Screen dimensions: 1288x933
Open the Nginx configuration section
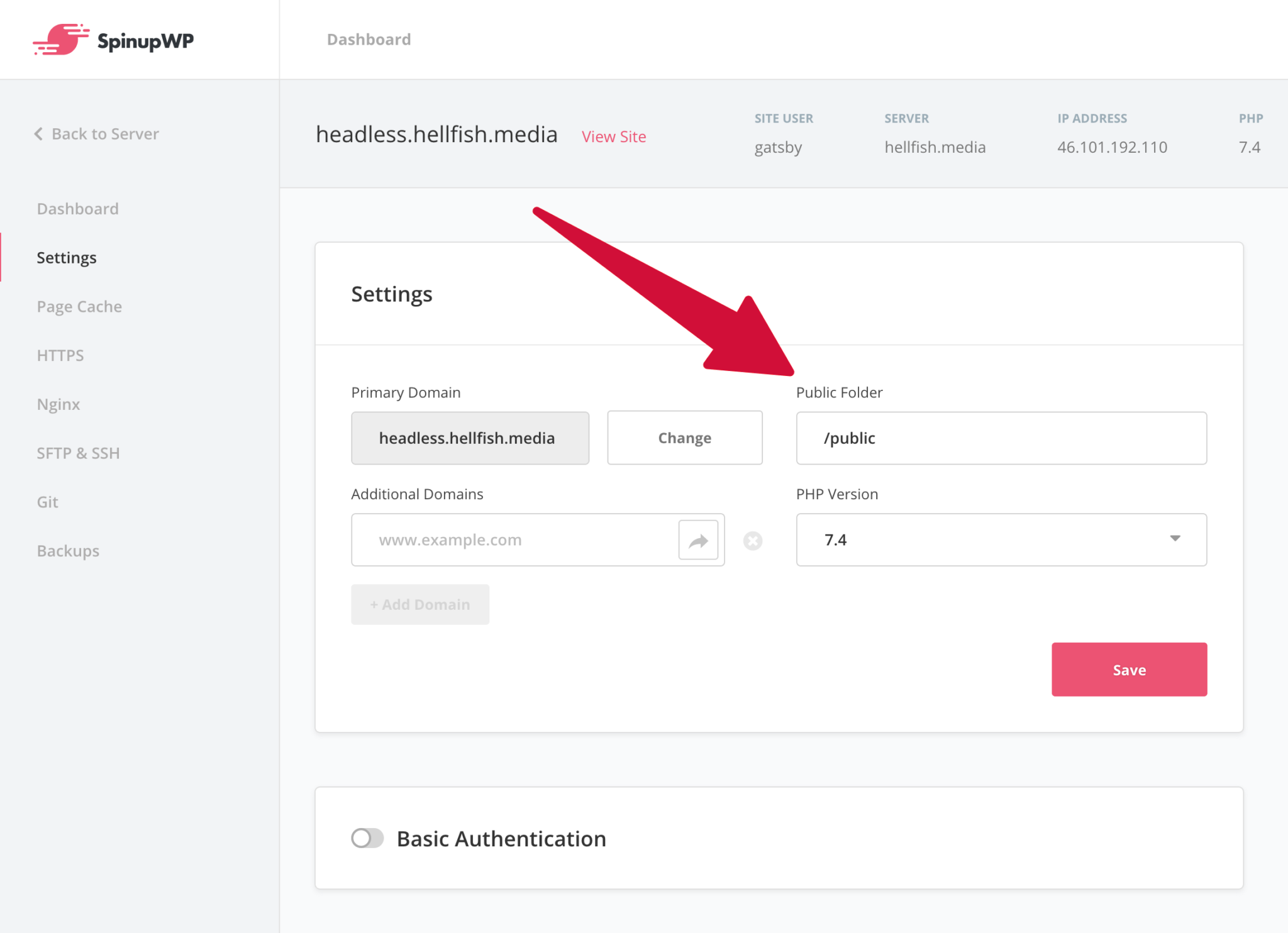pyautogui.click(x=58, y=404)
